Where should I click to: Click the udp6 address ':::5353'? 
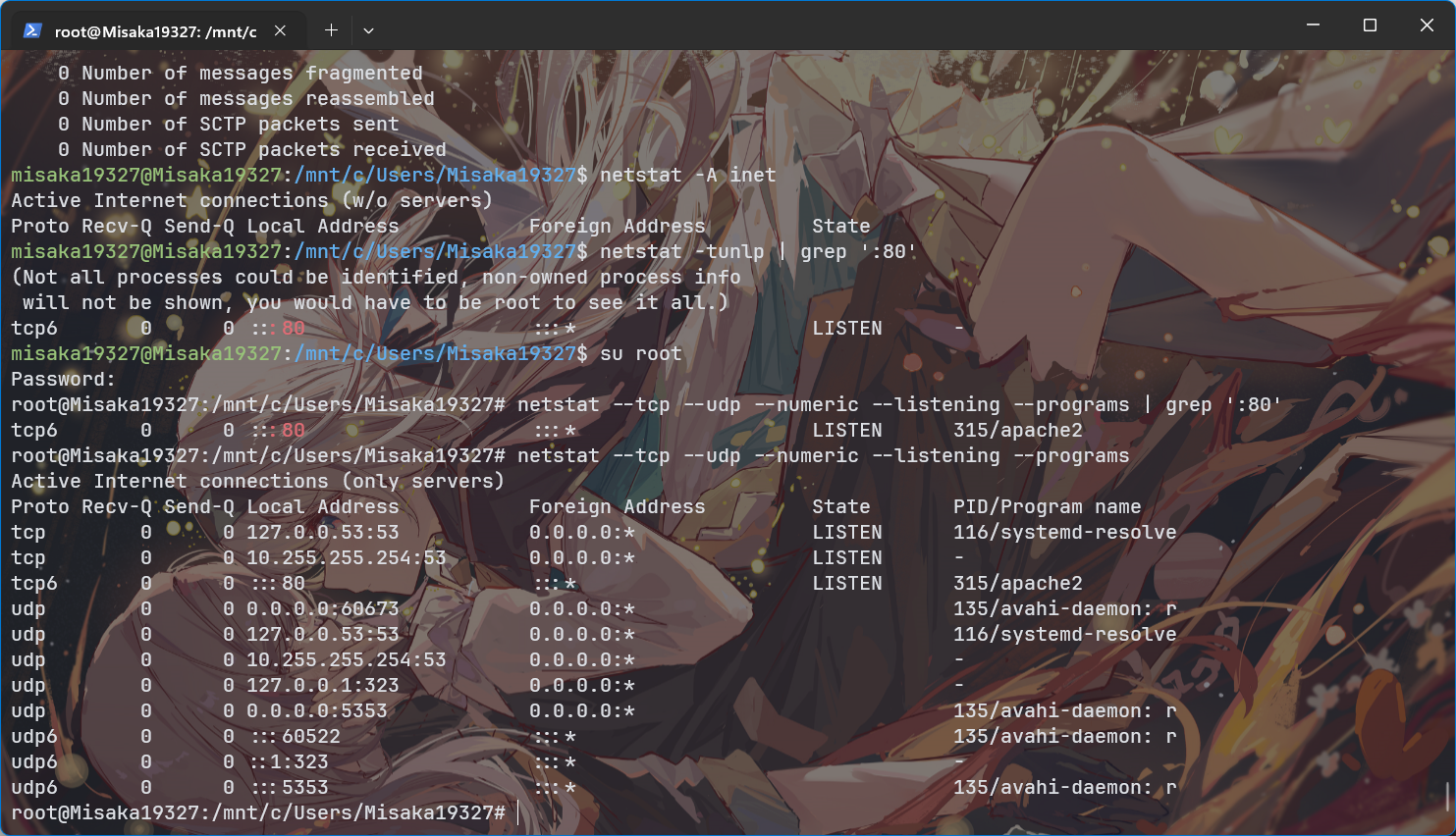tap(290, 787)
